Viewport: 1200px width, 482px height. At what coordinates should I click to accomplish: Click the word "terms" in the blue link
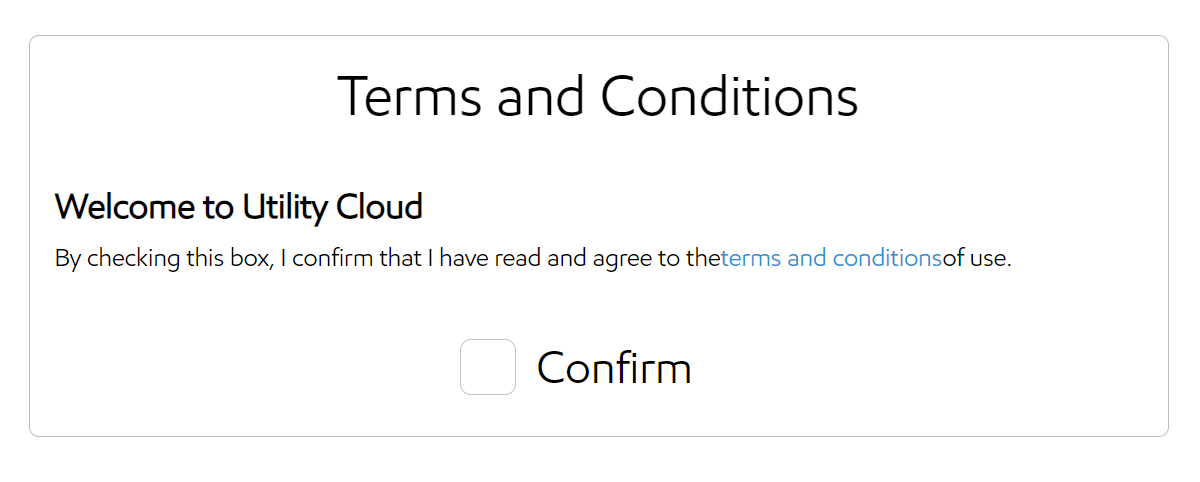751,259
